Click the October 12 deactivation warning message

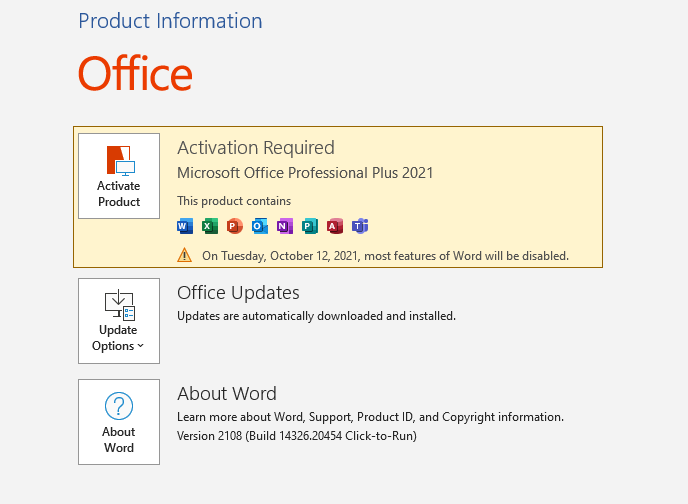tap(385, 256)
